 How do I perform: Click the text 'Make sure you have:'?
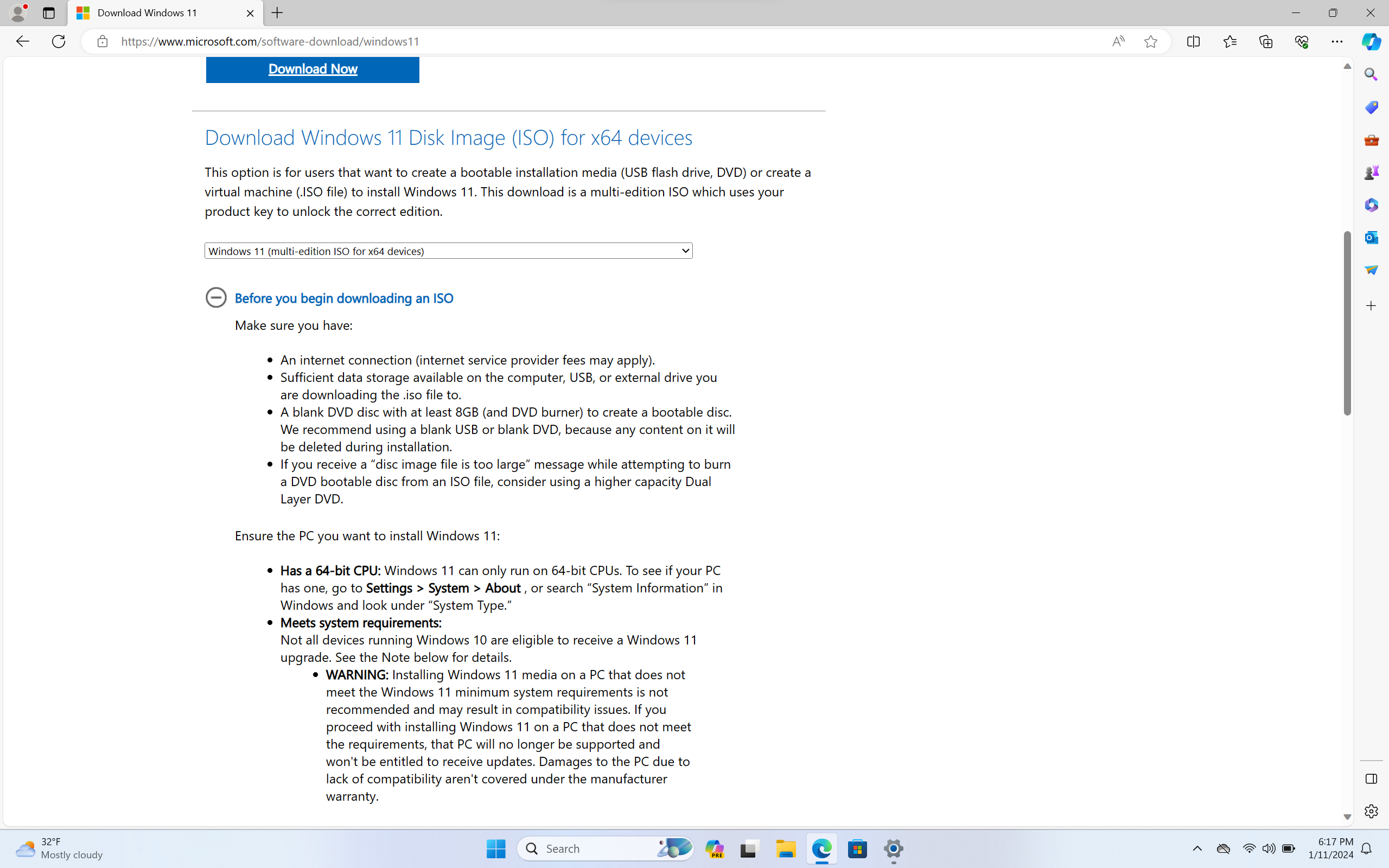(294, 325)
